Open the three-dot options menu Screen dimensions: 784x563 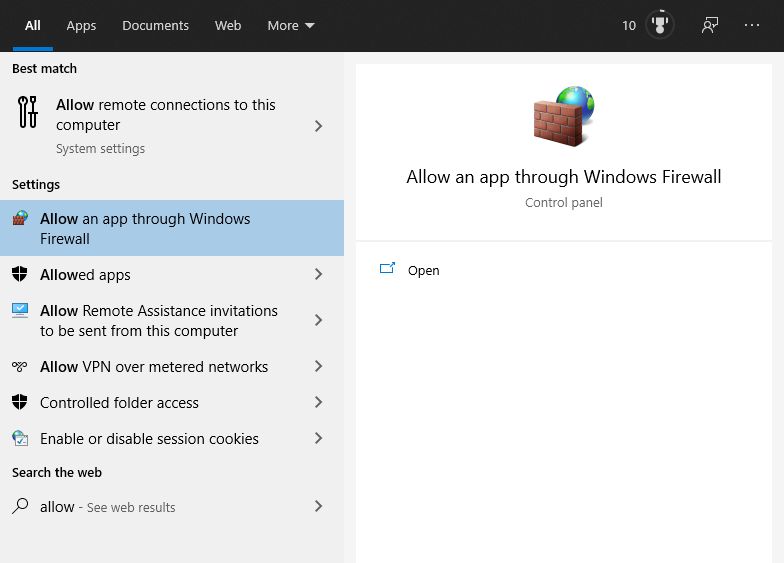tap(752, 25)
